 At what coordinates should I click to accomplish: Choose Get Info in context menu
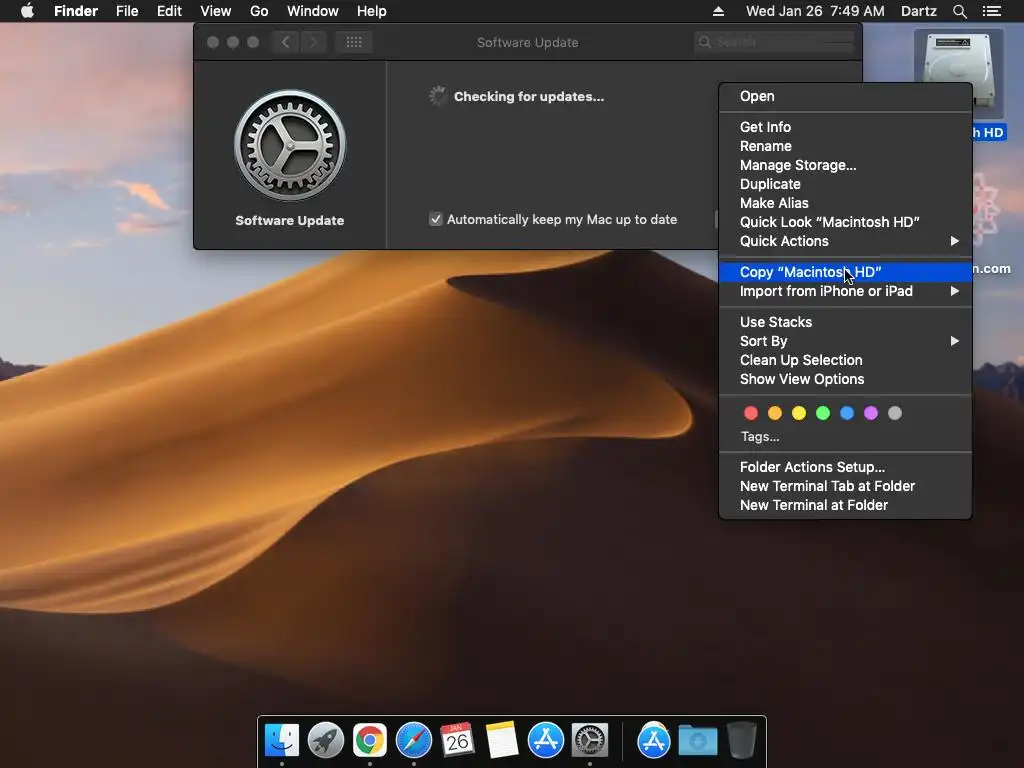pyautogui.click(x=845, y=127)
